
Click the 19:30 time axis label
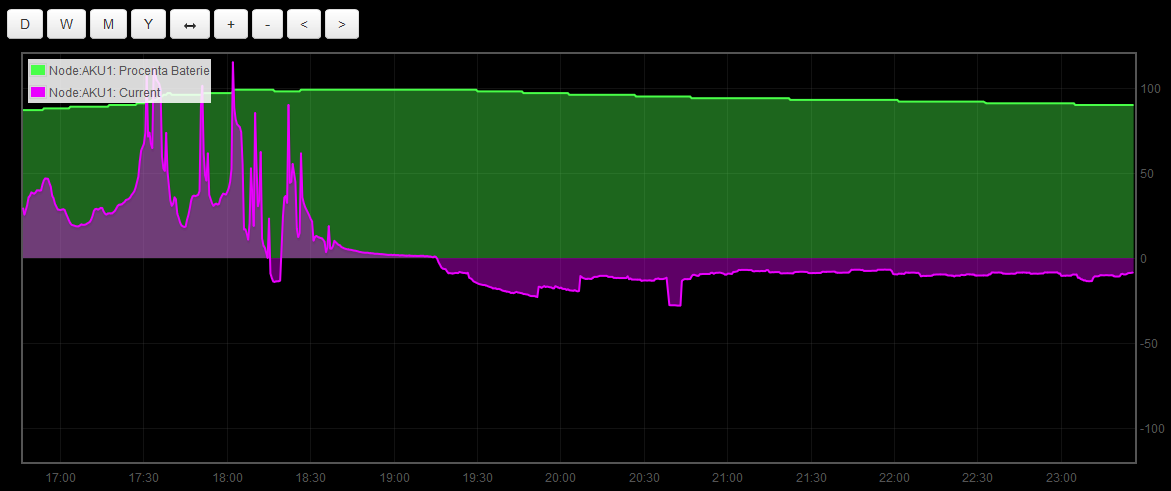(477, 478)
